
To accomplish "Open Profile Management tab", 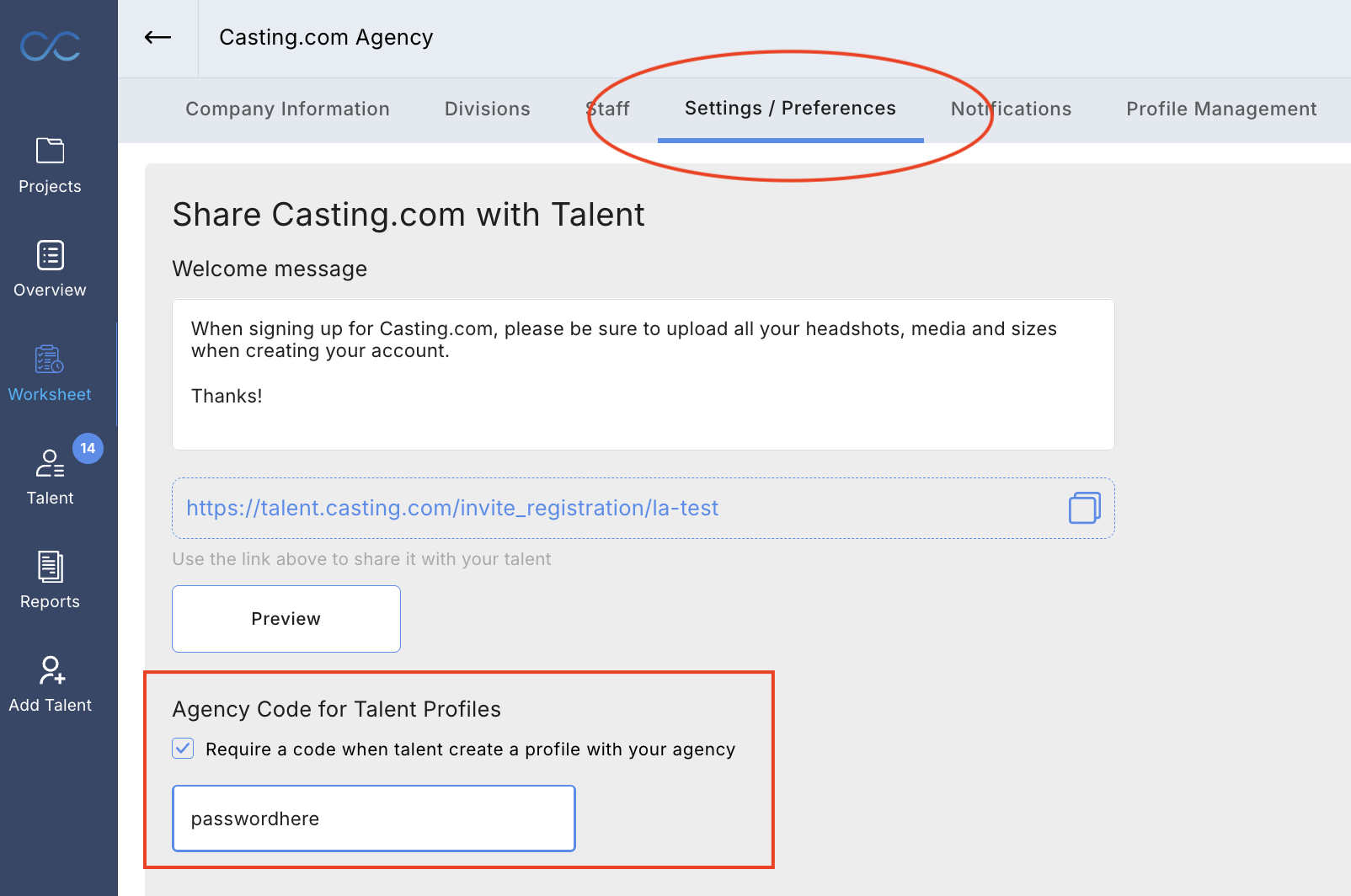I will click(1221, 109).
